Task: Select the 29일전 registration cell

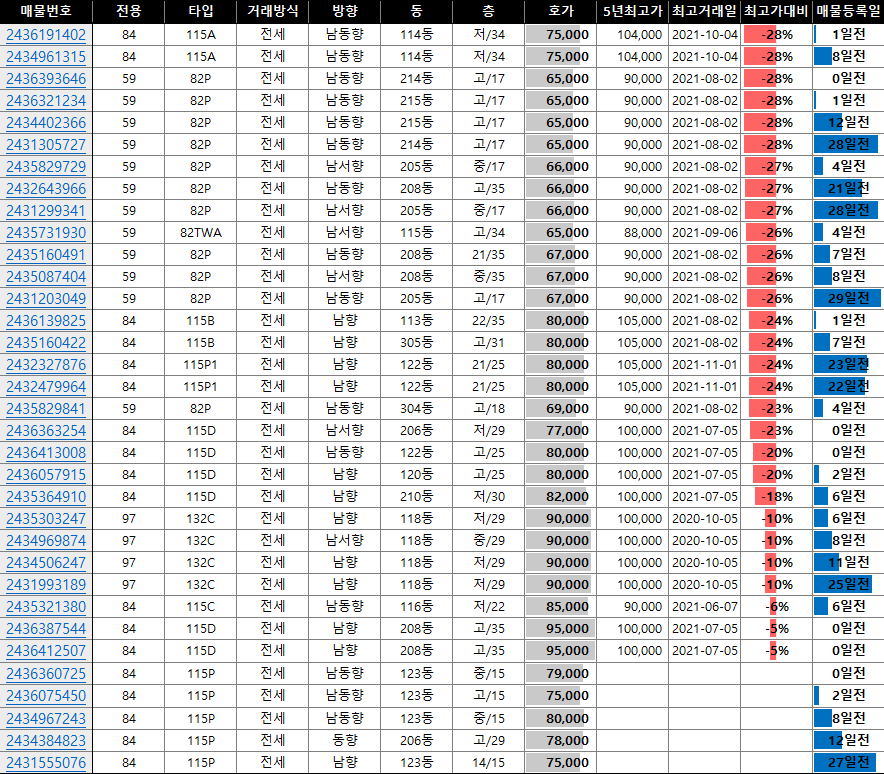Action: click(848, 299)
